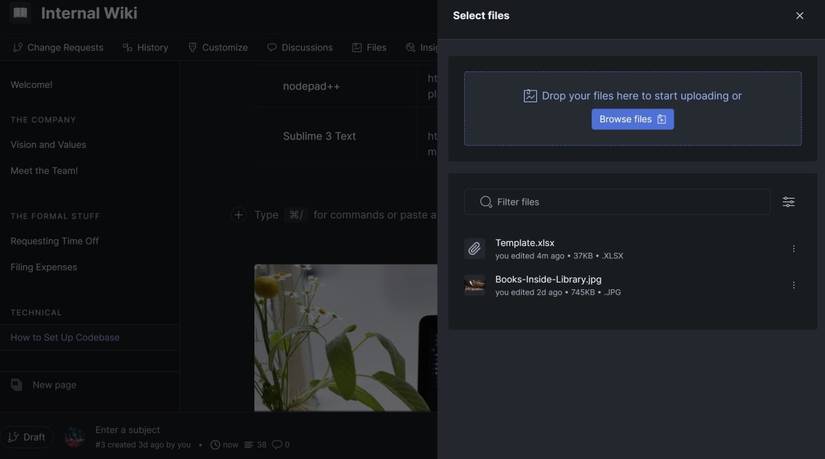Open the Vision and Values page
Screen dimensions: 825x459
point(48,145)
